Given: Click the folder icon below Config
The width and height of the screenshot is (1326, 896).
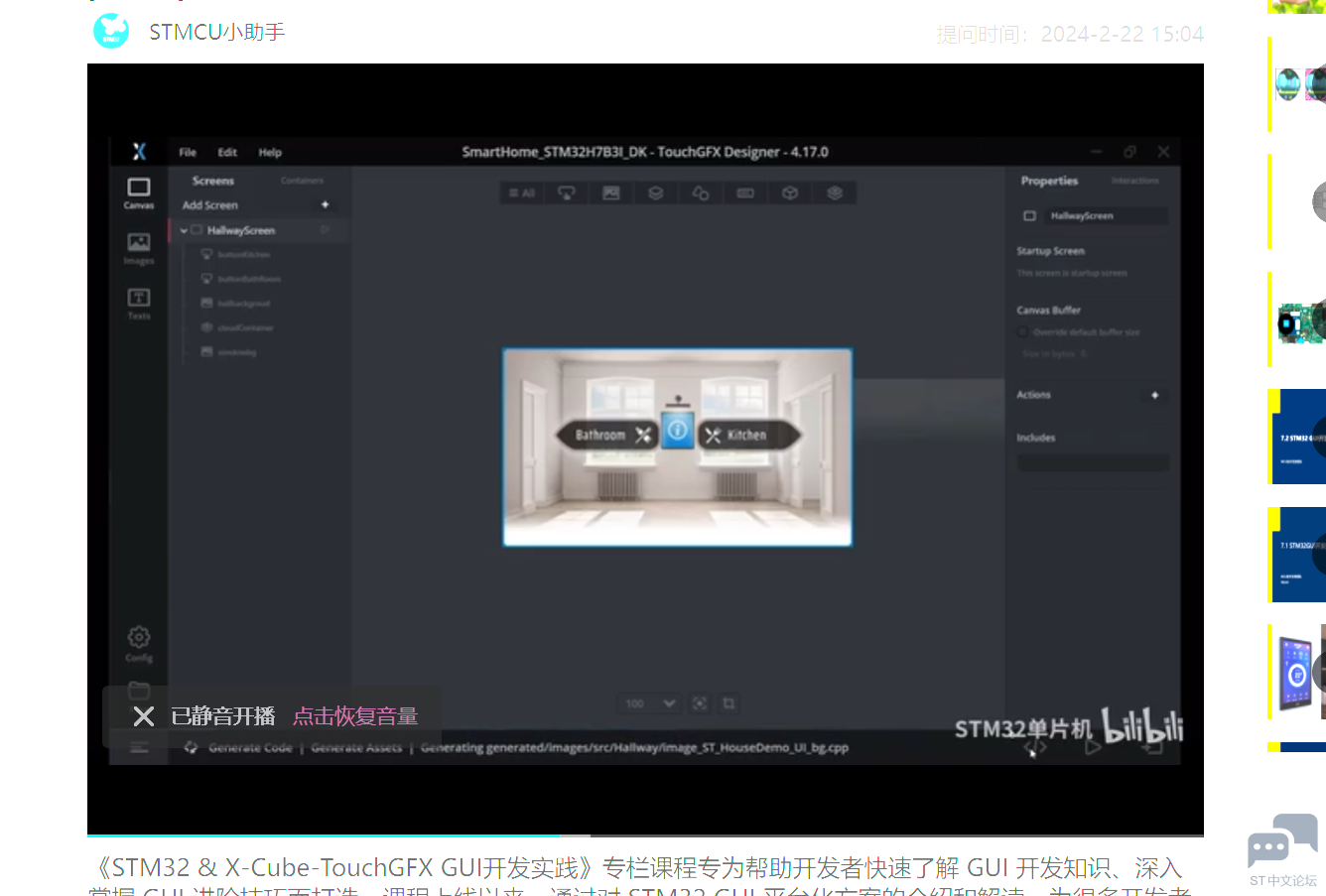Looking at the screenshot, I should click(x=139, y=690).
